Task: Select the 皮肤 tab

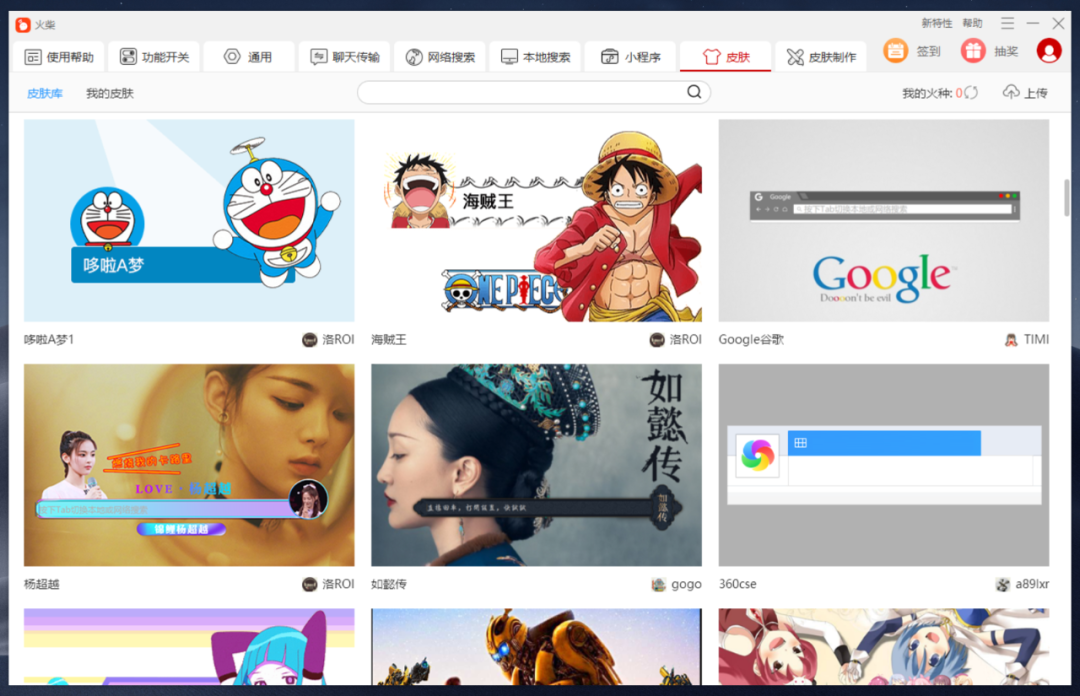Action: click(x=725, y=57)
